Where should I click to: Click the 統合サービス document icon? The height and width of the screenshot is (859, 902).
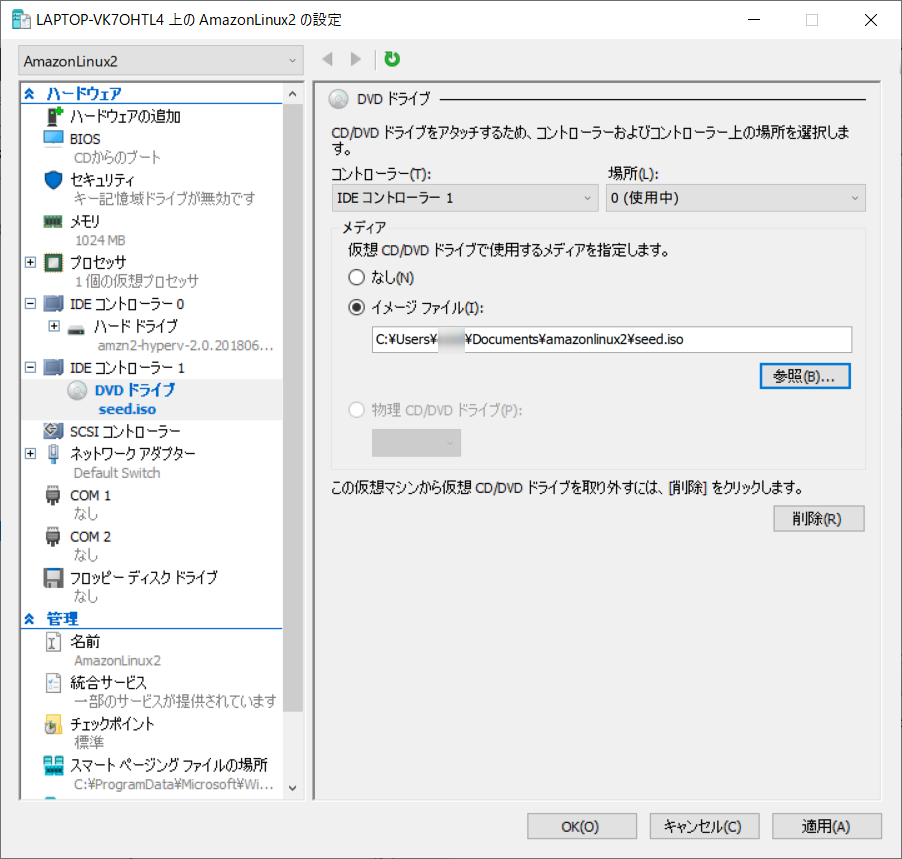tap(53, 682)
